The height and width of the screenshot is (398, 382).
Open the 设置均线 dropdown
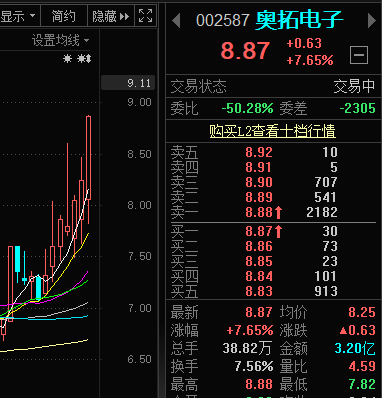coord(60,40)
